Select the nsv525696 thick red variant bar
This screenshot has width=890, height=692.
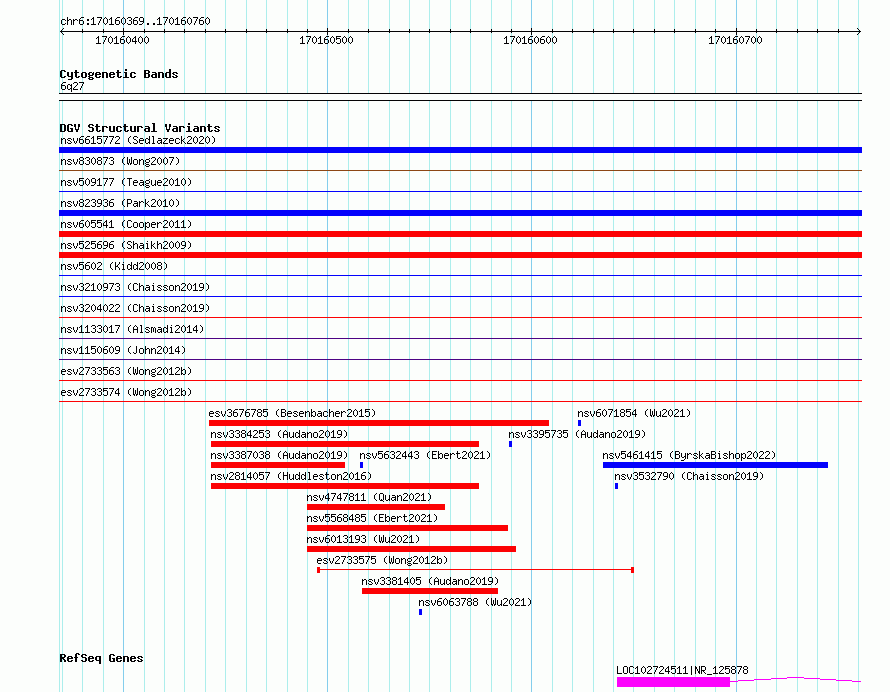[460, 255]
